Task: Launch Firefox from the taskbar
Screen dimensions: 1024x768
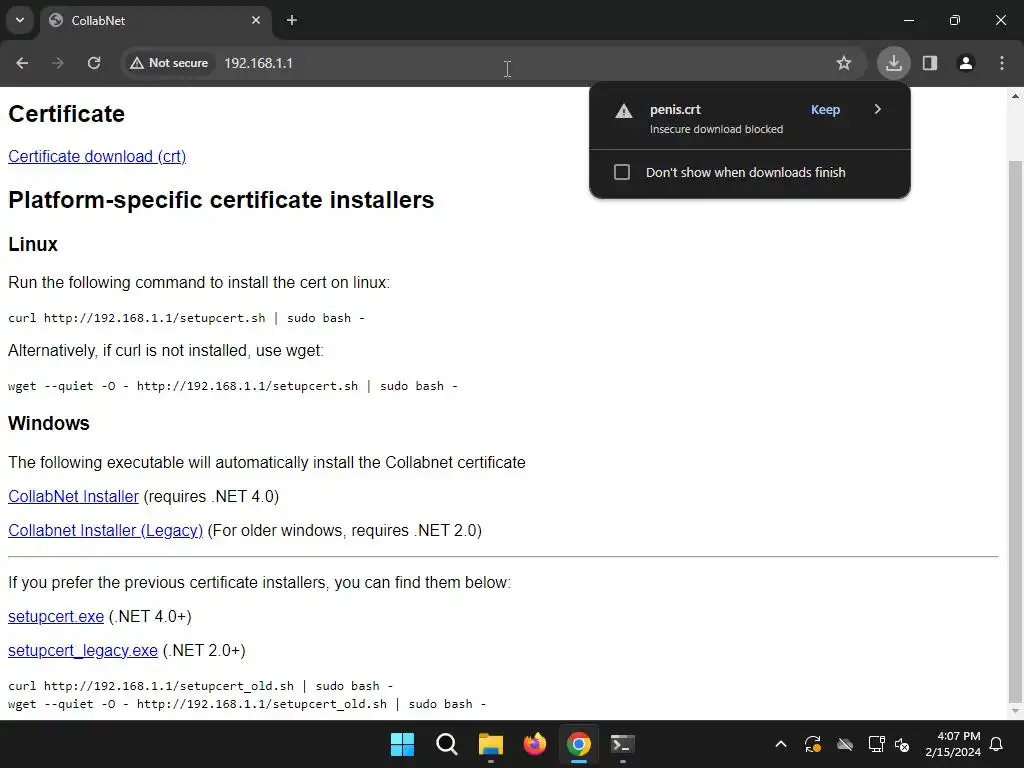Action: pos(535,744)
